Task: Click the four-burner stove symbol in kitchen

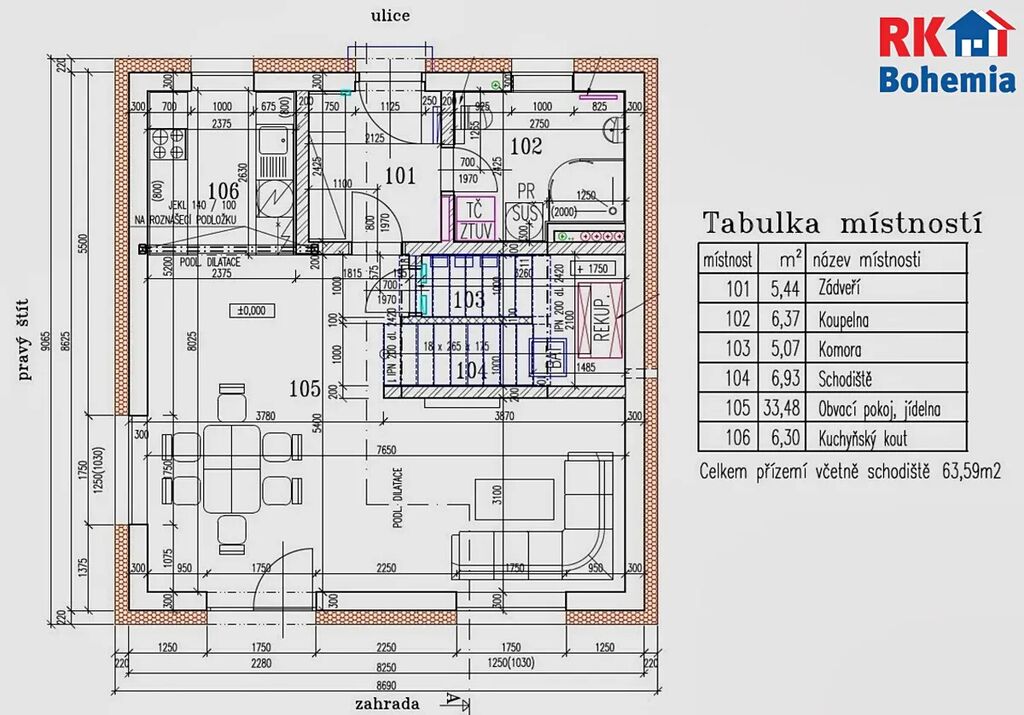Action: 167,145
